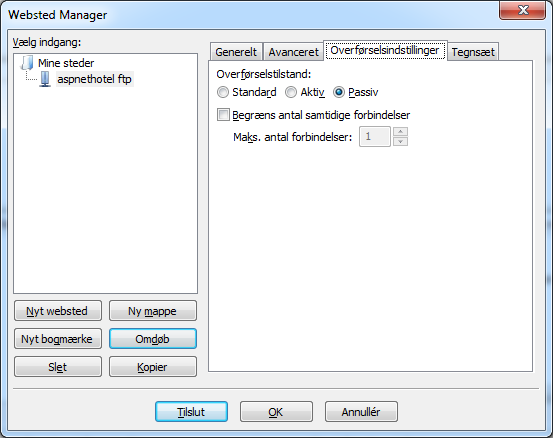553x438 pixels.
Task: Click the Nyt websted button
Action: (58, 311)
